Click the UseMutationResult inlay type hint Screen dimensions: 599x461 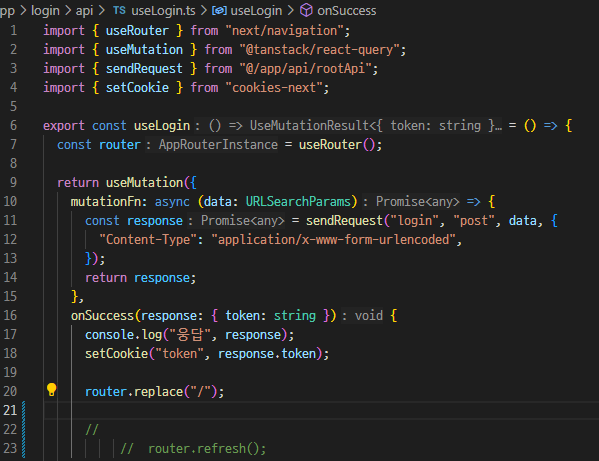[x=348, y=125]
